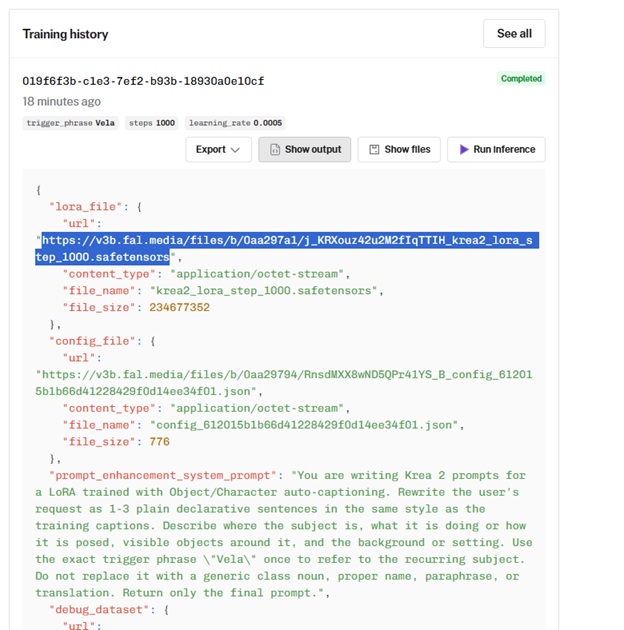Click the Completed status badge
Image resolution: width=624 pixels, height=630 pixels.
click(521, 78)
